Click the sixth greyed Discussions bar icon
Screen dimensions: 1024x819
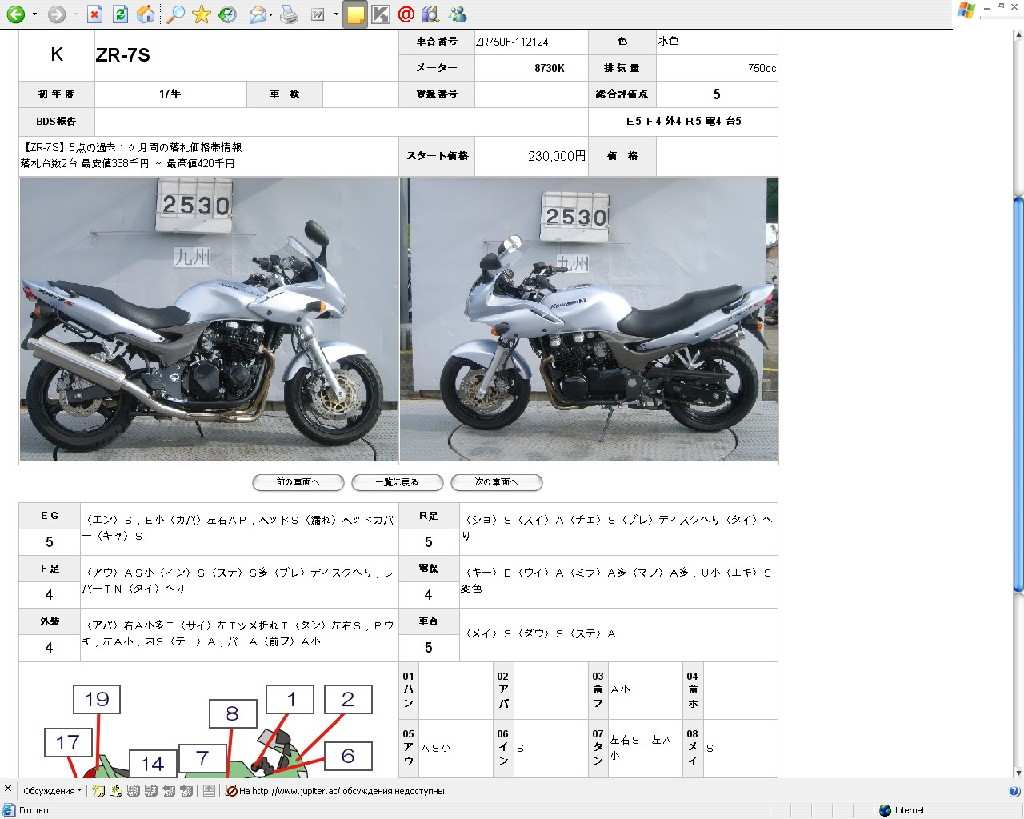[186, 791]
